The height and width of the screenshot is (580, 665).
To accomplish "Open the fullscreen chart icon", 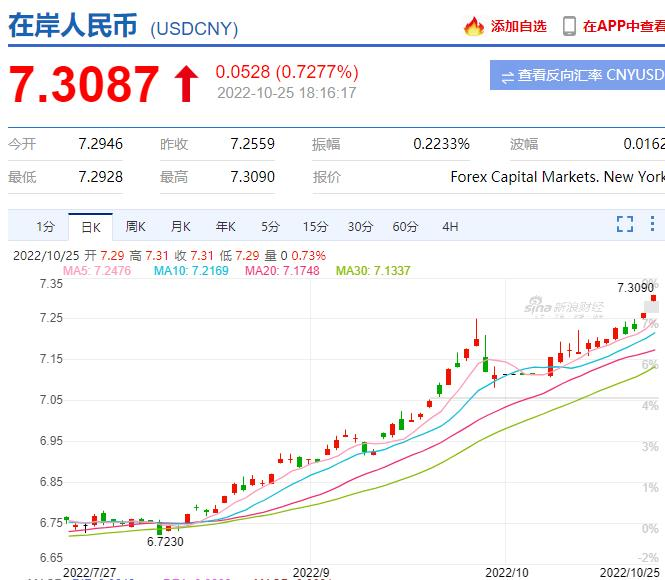I will (x=625, y=224).
